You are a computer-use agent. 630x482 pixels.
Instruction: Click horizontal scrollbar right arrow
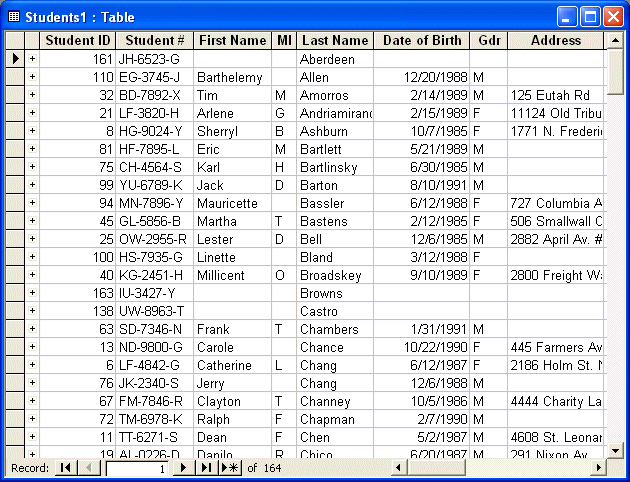(599, 468)
